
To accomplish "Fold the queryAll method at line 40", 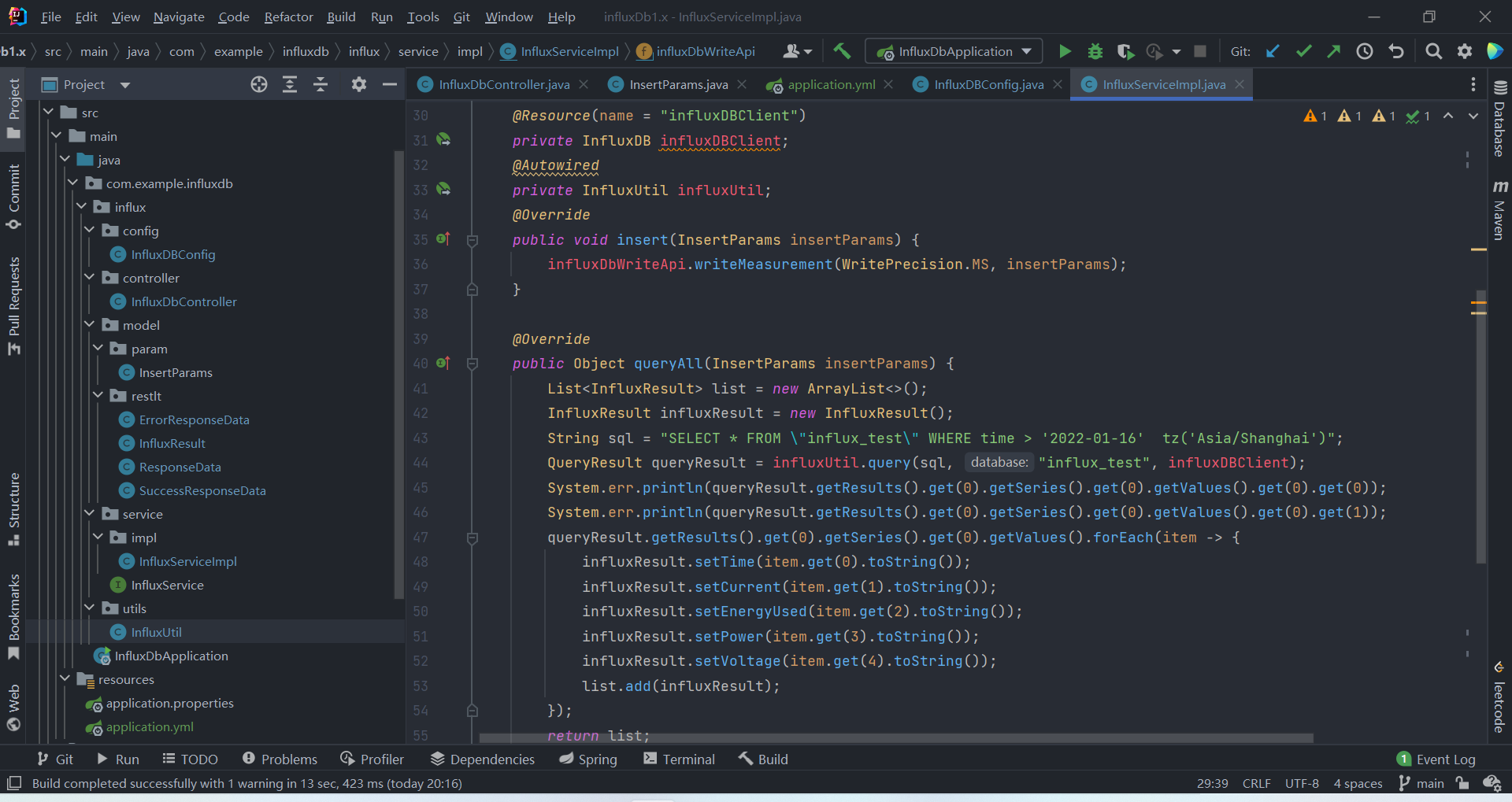I will tap(472, 364).
